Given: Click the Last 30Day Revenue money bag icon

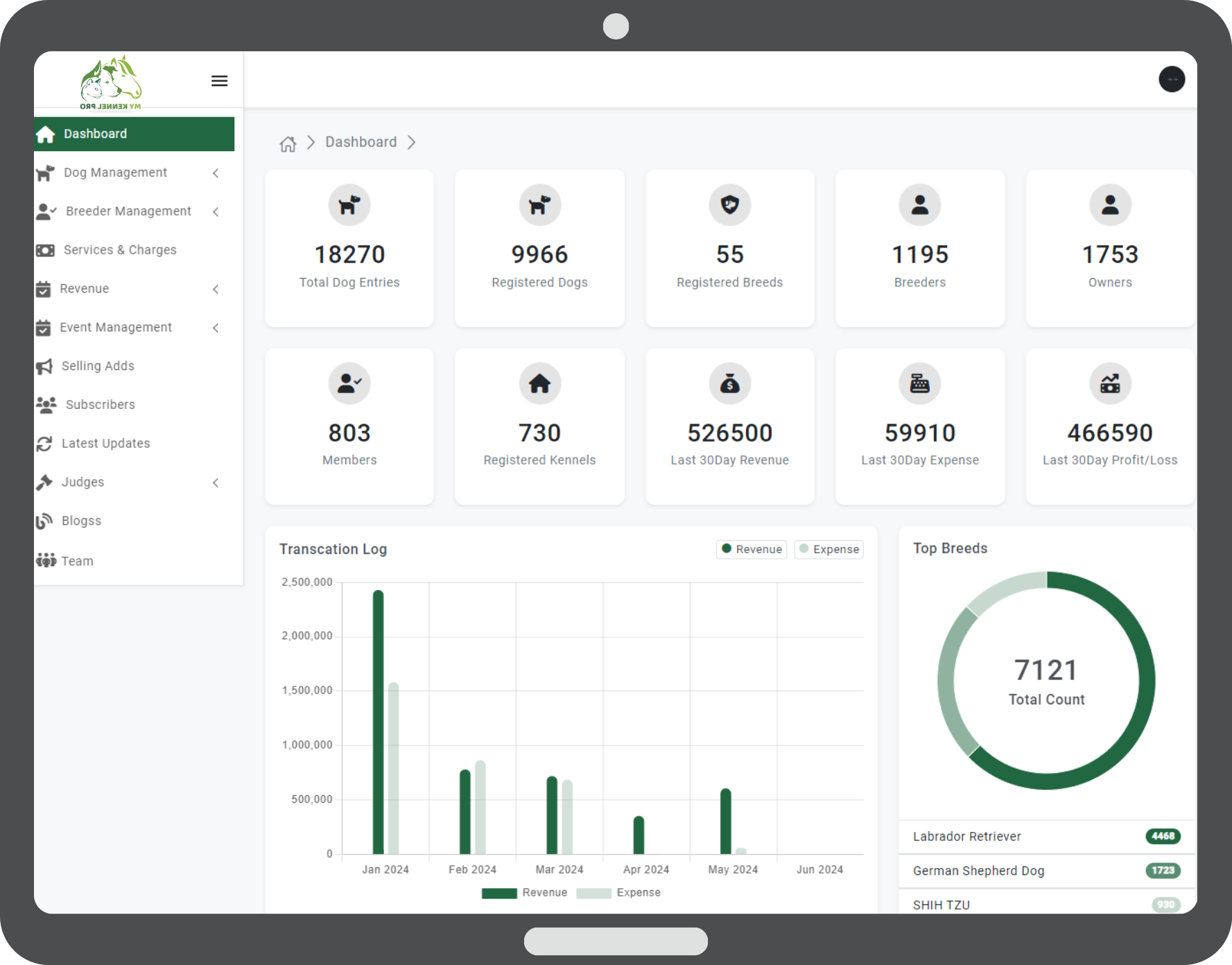Looking at the screenshot, I should (x=730, y=383).
